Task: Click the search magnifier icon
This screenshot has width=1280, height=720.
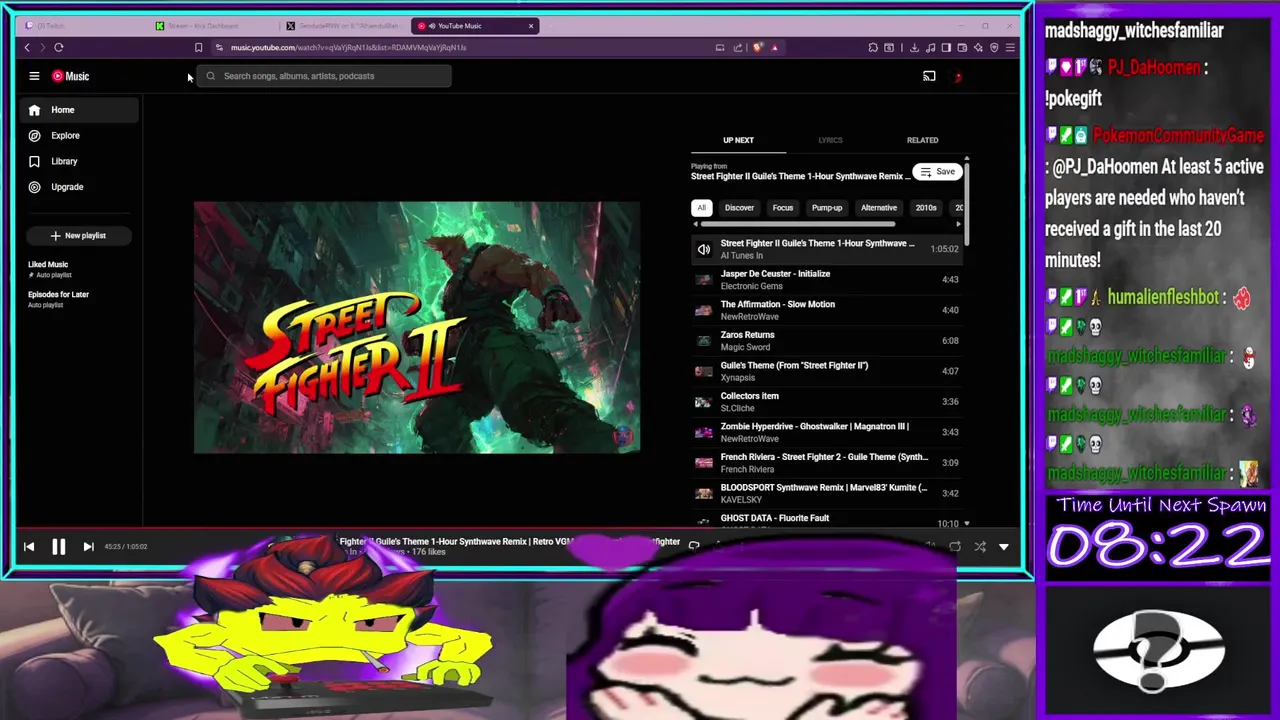Action: (x=211, y=76)
